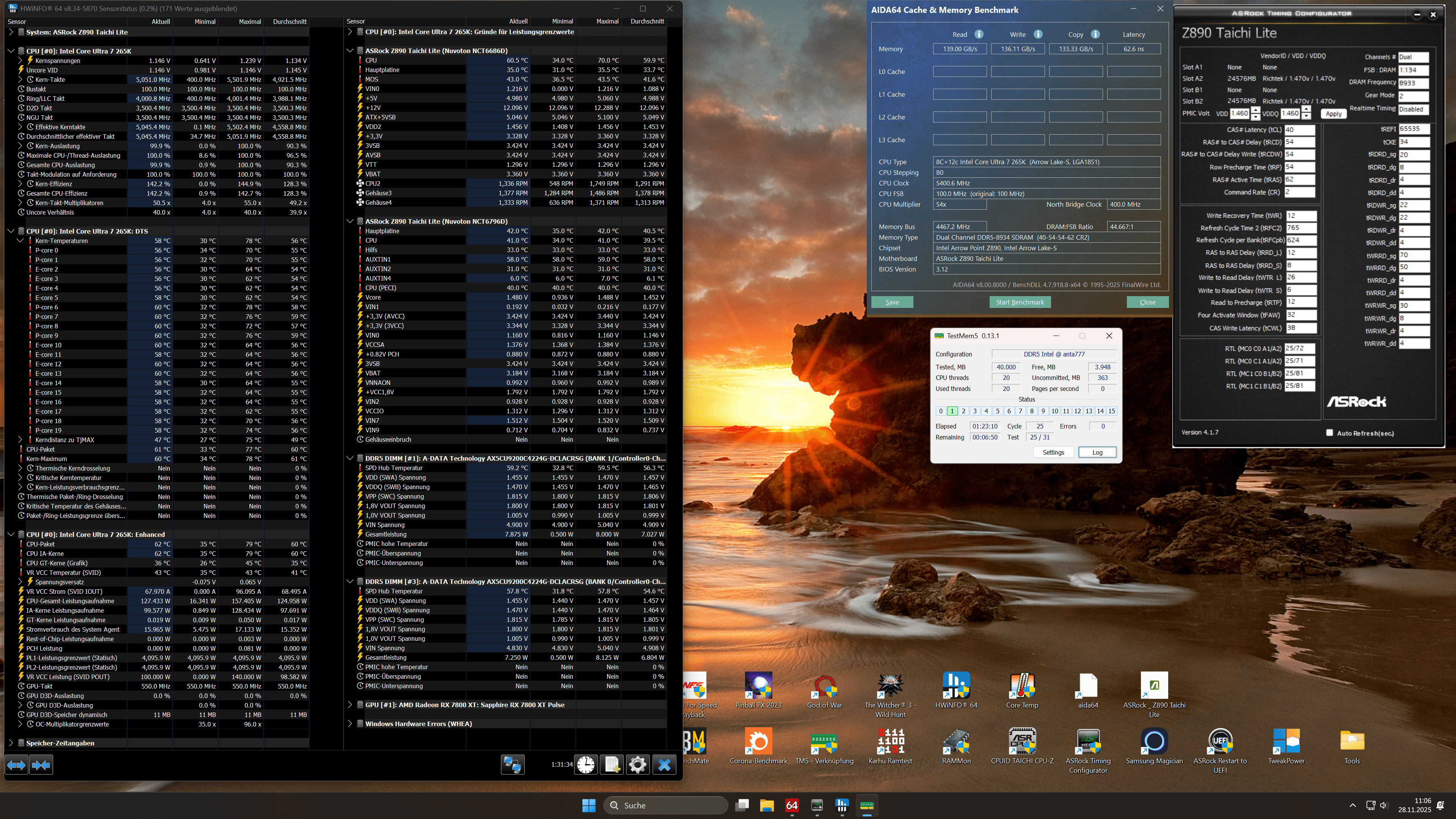Image resolution: width=1456 pixels, height=819 pixels.
Task: Reset sensor timer with clock icon
Action: pyautogui.click(x=586, y=765)
